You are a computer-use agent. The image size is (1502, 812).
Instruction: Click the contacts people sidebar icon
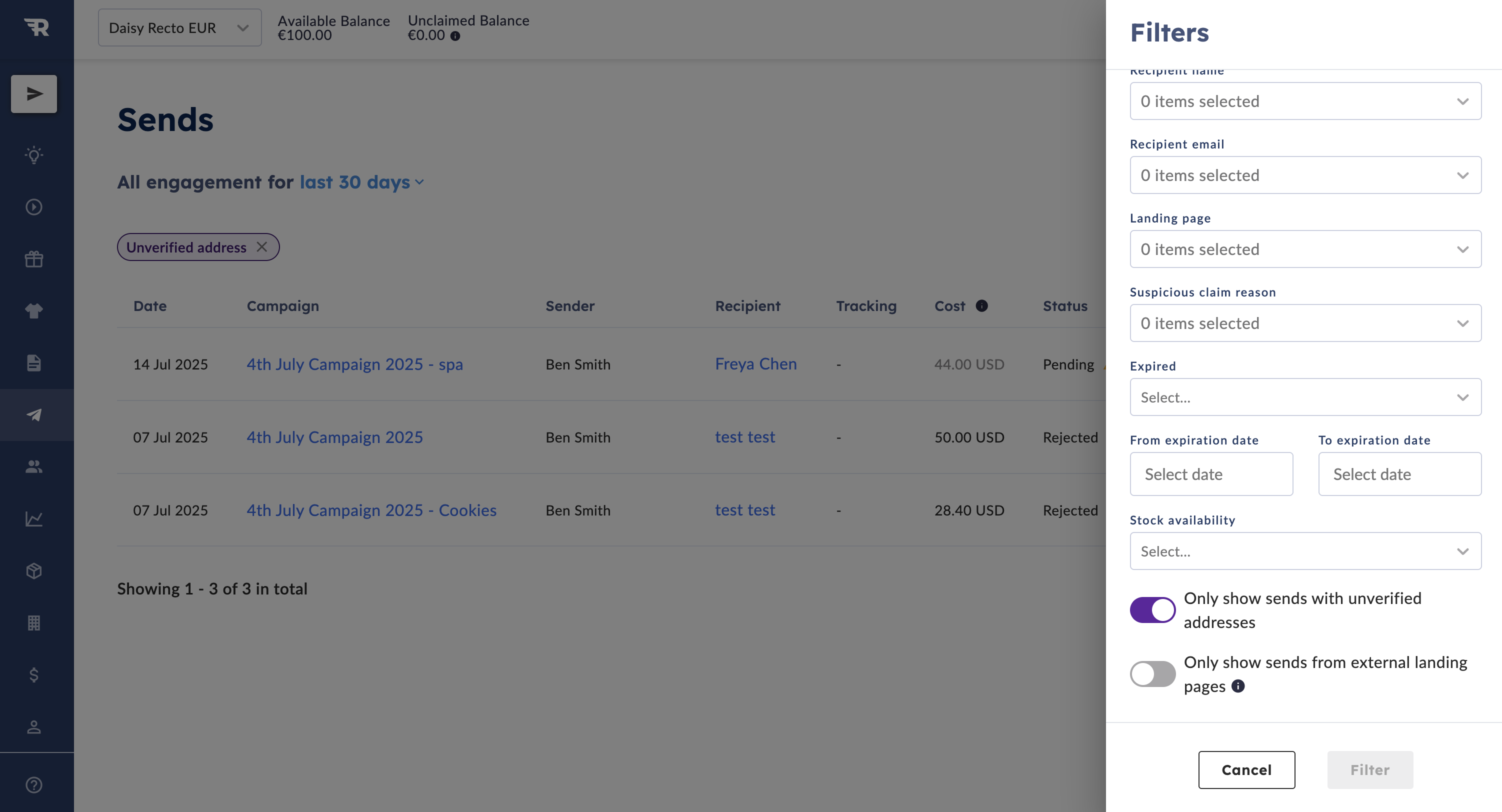(x=34, y=466)
